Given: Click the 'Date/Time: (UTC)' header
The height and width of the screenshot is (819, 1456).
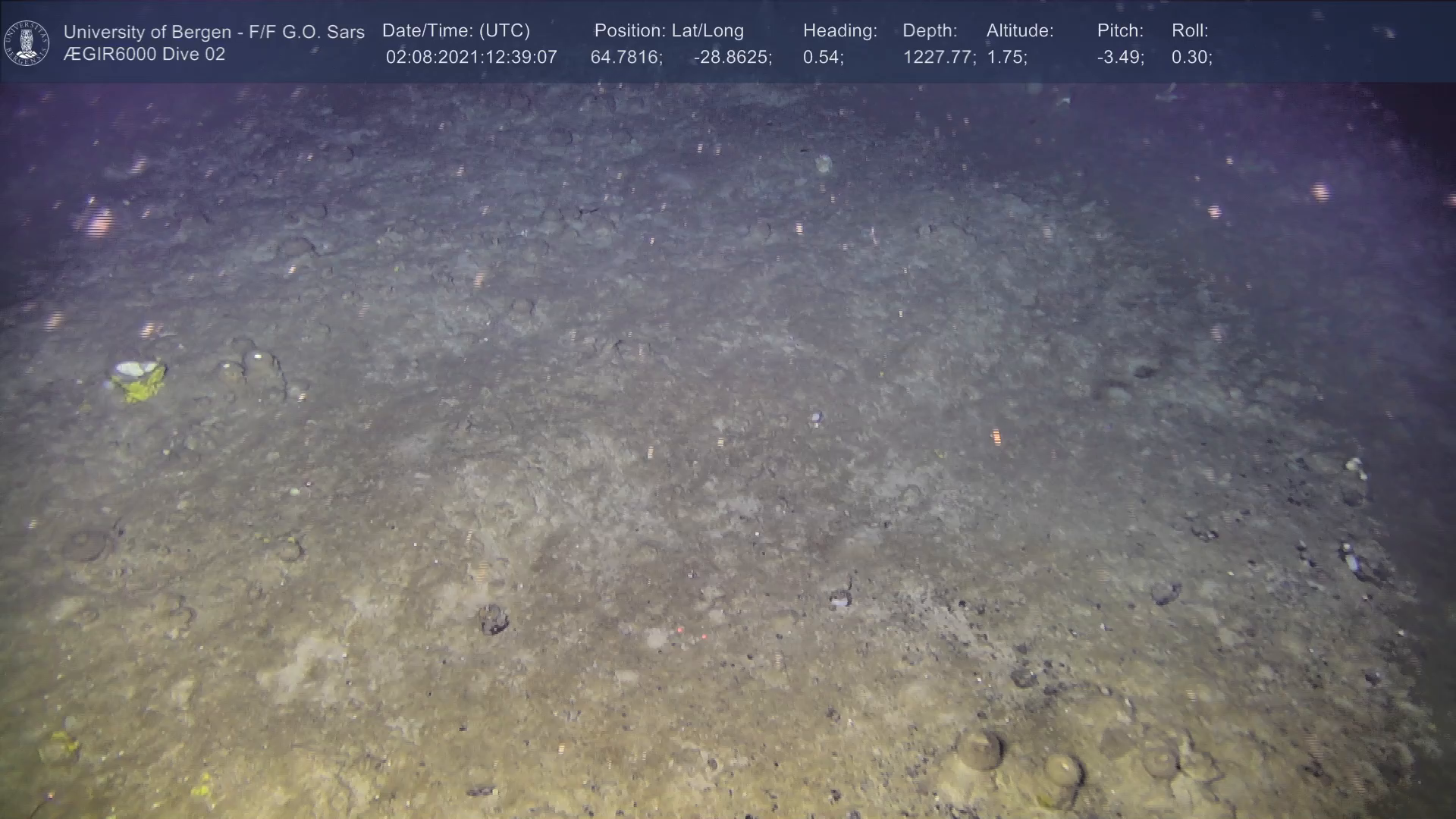Looking at the screenshot, I should click(x=456, y=31).
